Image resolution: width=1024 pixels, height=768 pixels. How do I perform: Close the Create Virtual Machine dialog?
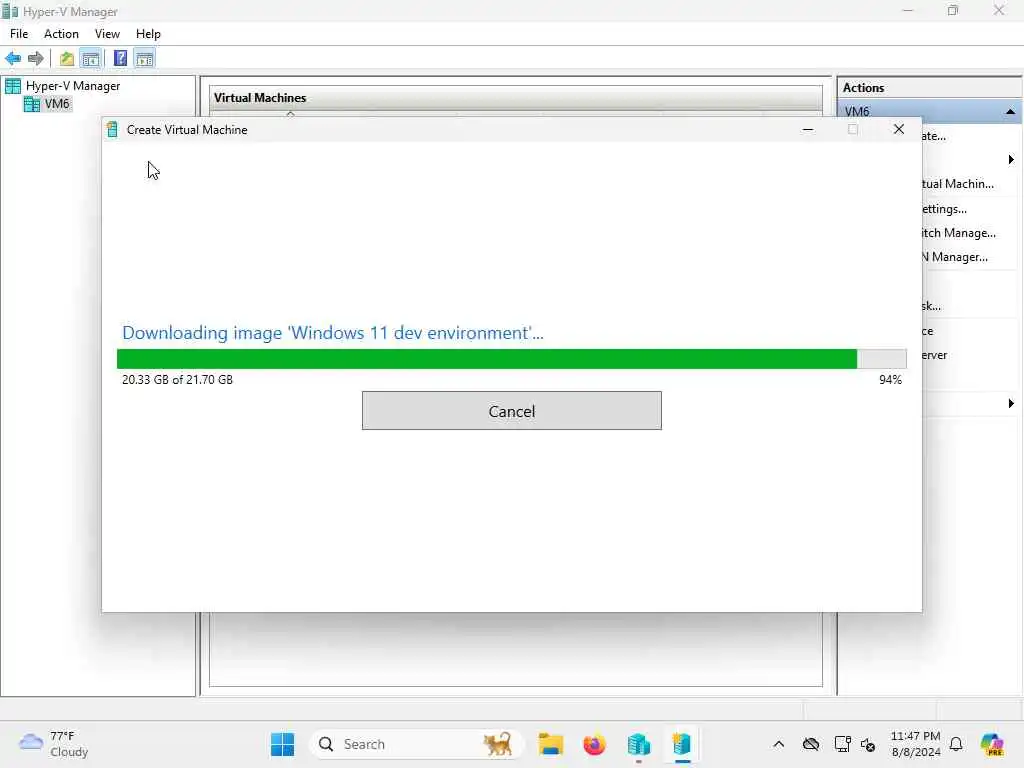coord(899,129)
